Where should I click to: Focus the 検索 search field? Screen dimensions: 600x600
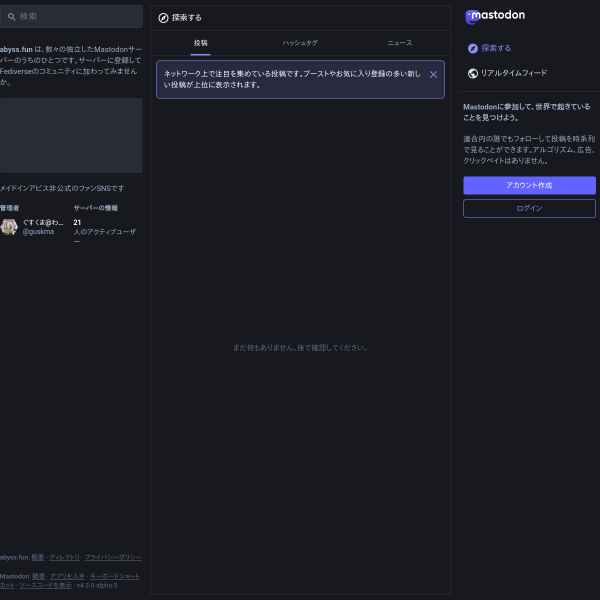coord(72,16)
